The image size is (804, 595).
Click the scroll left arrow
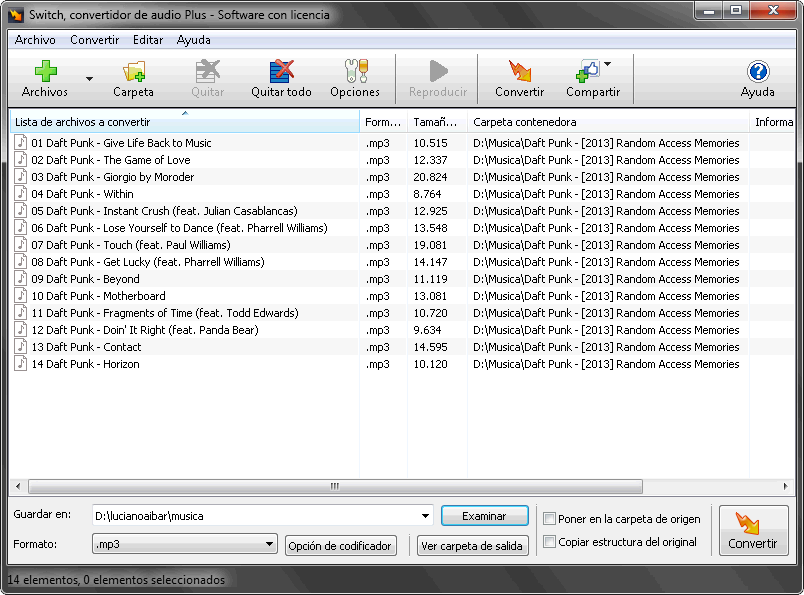[x=18, y=486]
